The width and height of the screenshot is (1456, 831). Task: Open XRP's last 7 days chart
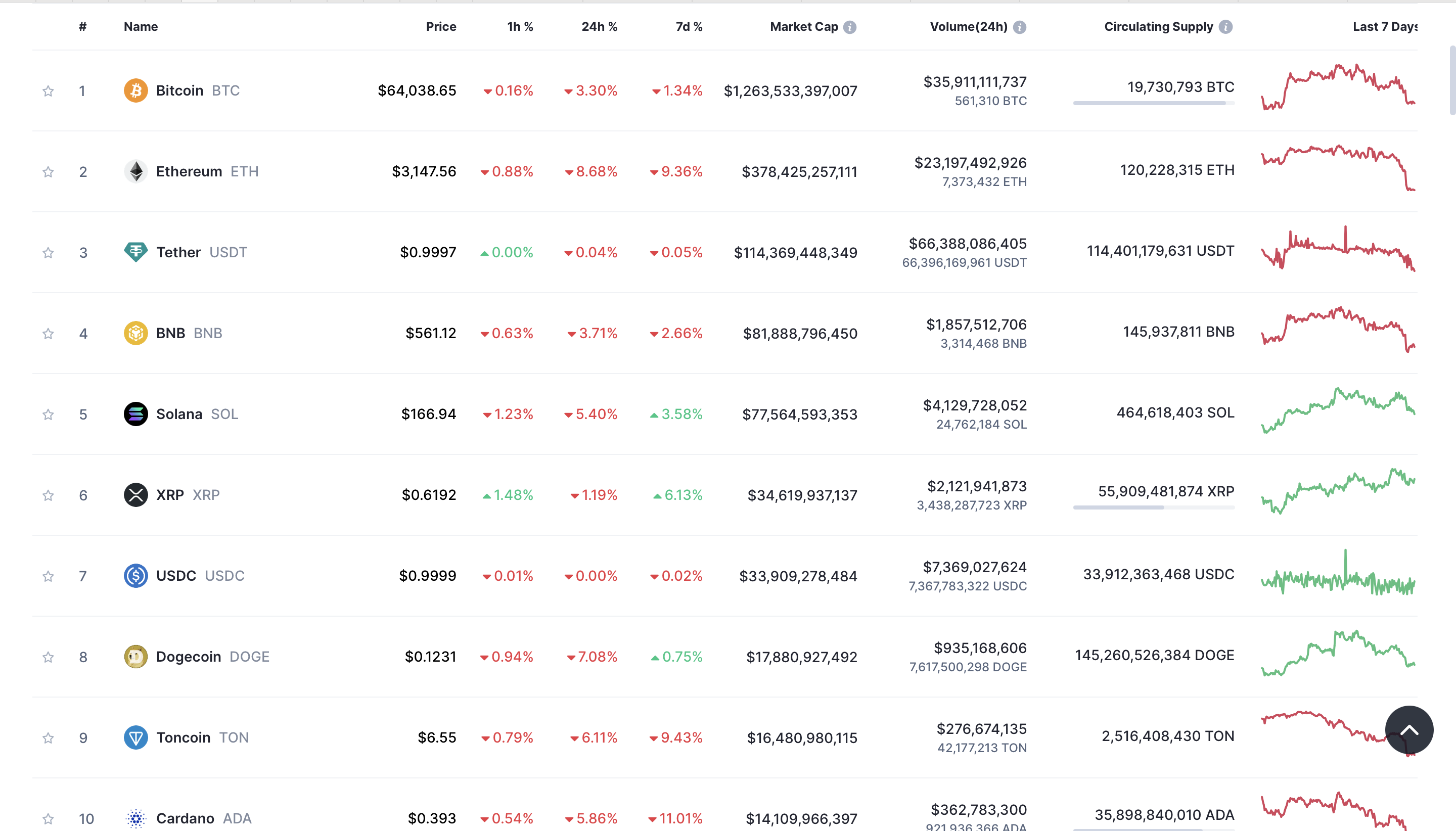(x=1337, y=491)
